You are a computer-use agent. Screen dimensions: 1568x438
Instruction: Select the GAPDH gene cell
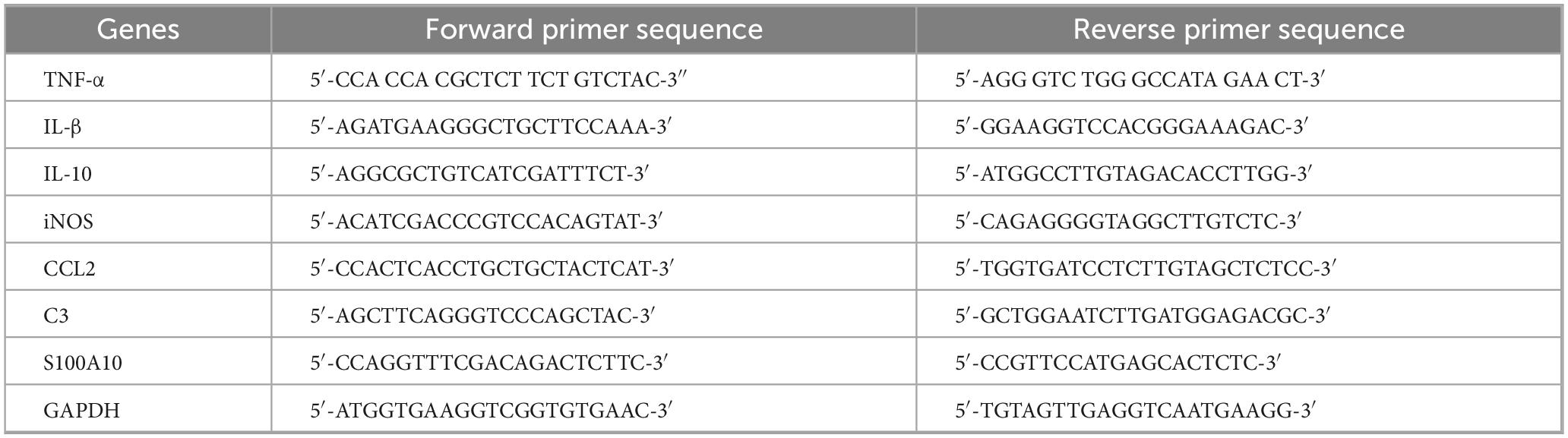(81, 411)
